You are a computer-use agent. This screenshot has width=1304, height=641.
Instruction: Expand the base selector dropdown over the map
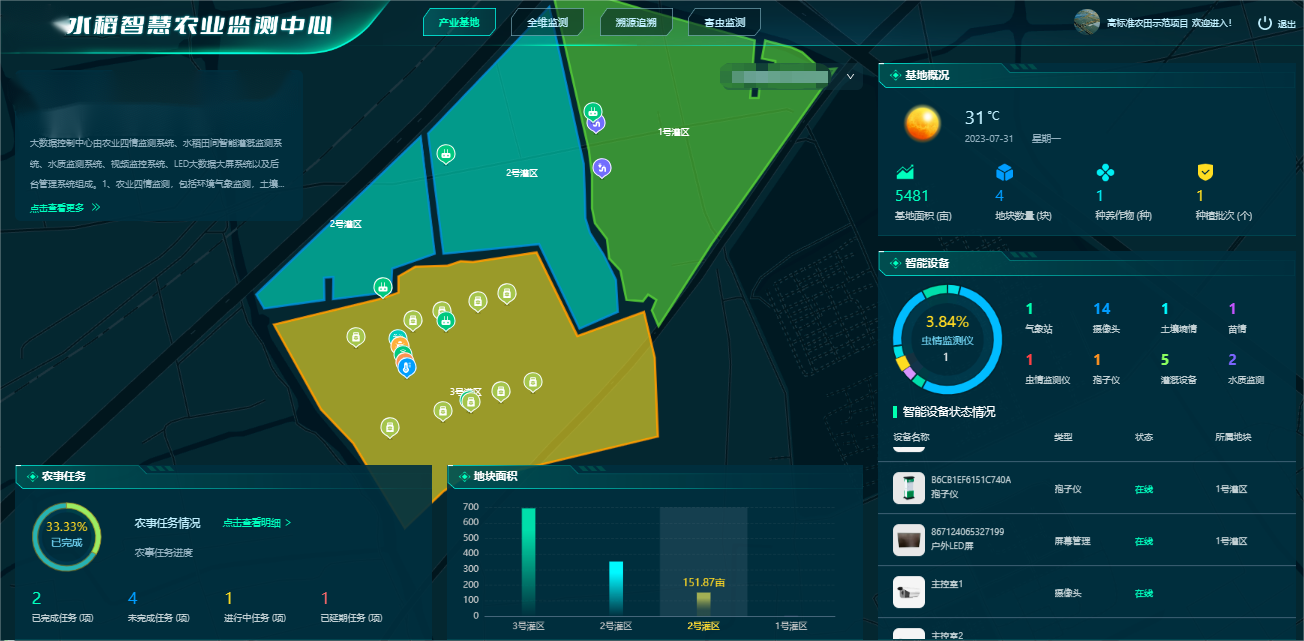point(850,76)
